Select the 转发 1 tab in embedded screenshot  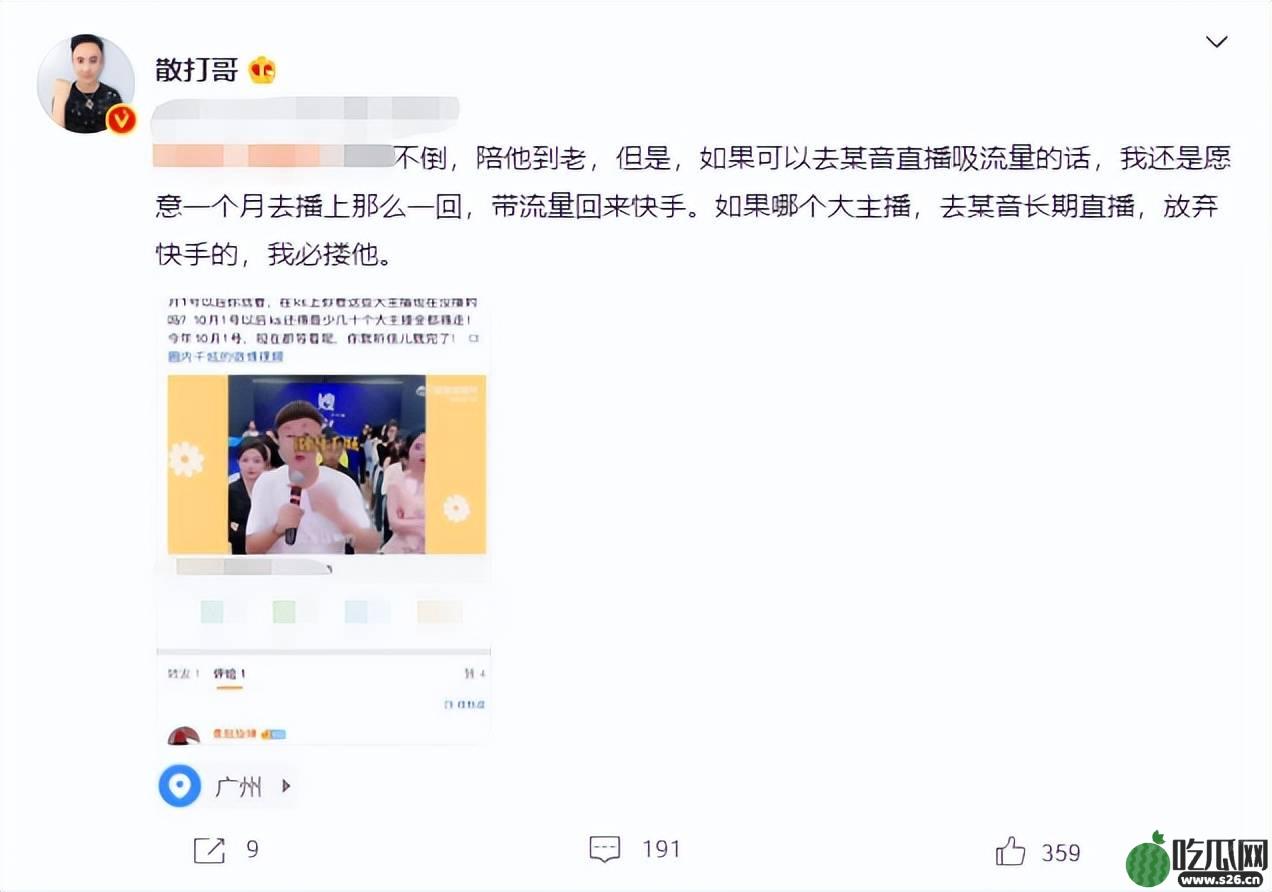pos(183,674)
